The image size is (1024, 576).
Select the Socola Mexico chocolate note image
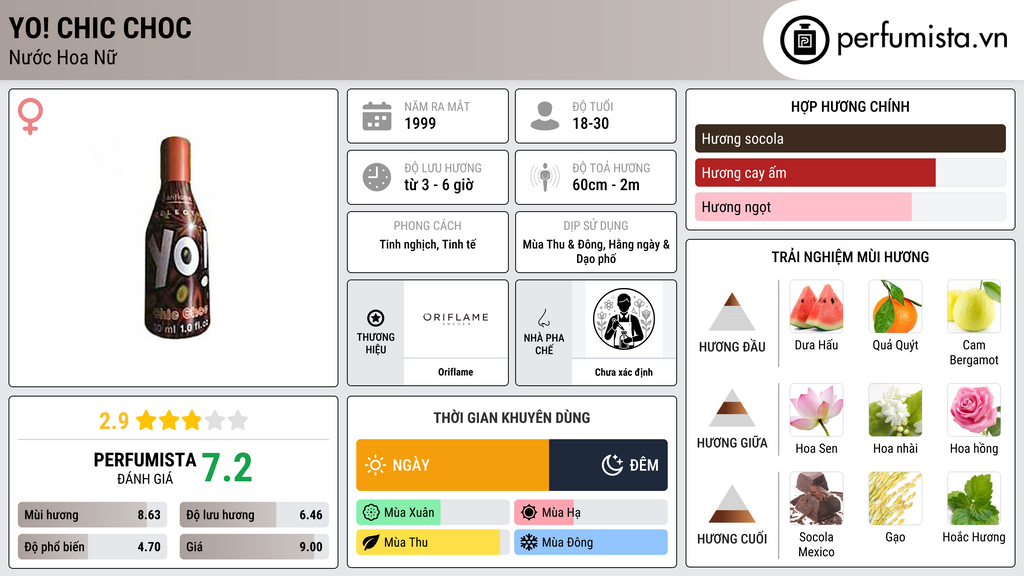pyautogui.click(x=816, y=498)
